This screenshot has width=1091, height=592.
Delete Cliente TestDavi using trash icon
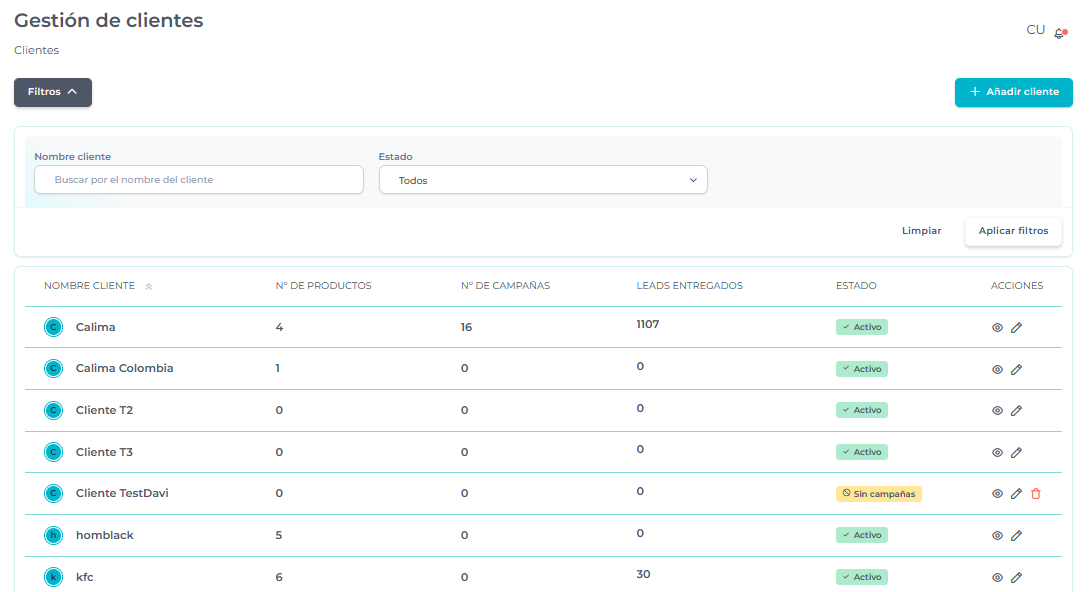(1036, 494)
